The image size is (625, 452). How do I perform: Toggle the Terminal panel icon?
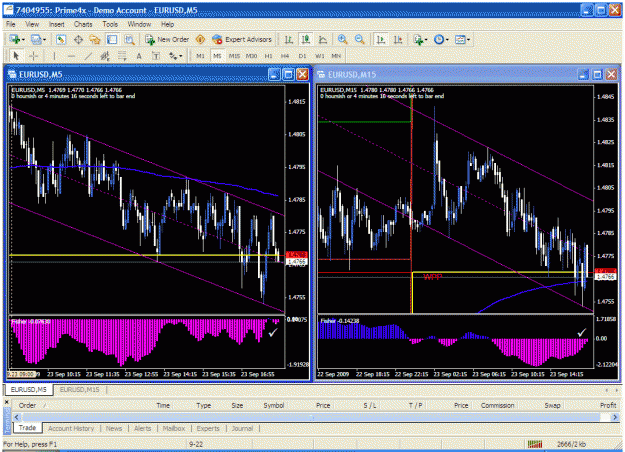point(112,39)
